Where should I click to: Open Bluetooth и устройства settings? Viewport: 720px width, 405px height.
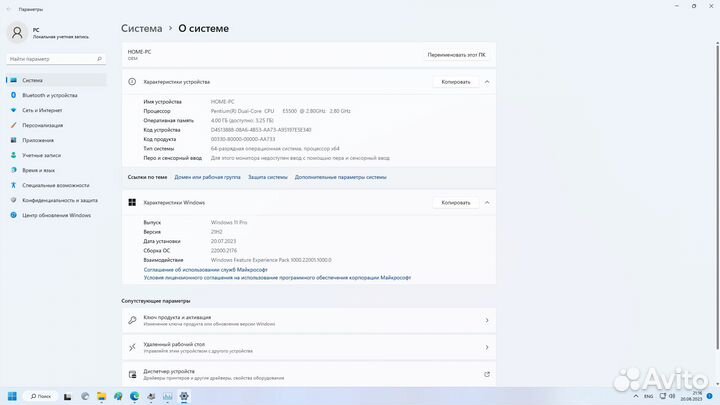[56, 95]
